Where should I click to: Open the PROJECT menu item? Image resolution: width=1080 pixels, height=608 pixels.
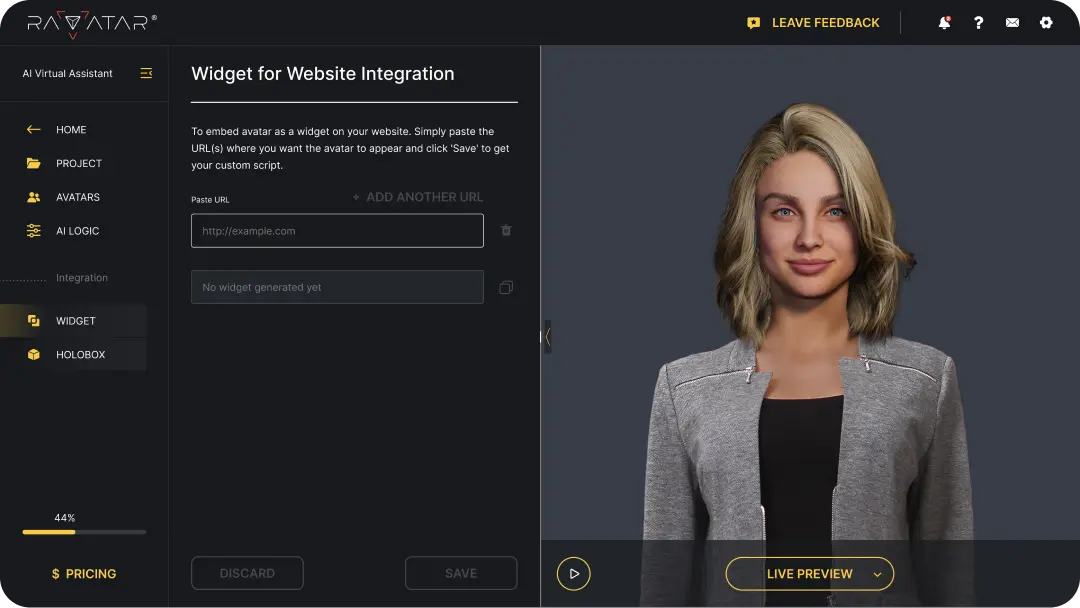click(x=79, y=163)
